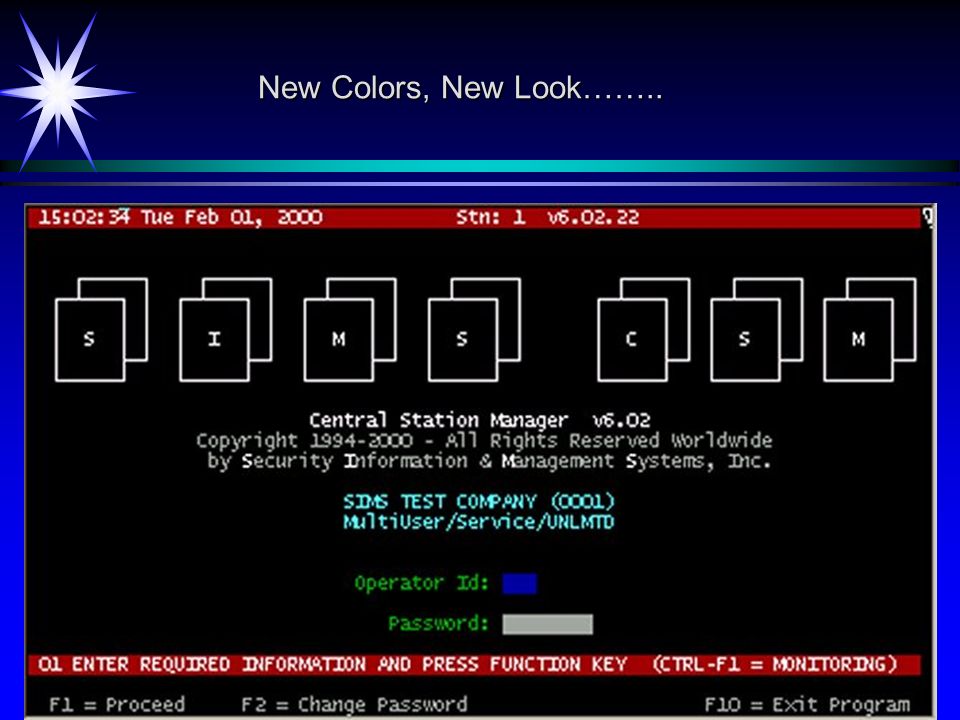Click the C logo box
This screenshot has width=960, height=720.
[x=632, y=339]
